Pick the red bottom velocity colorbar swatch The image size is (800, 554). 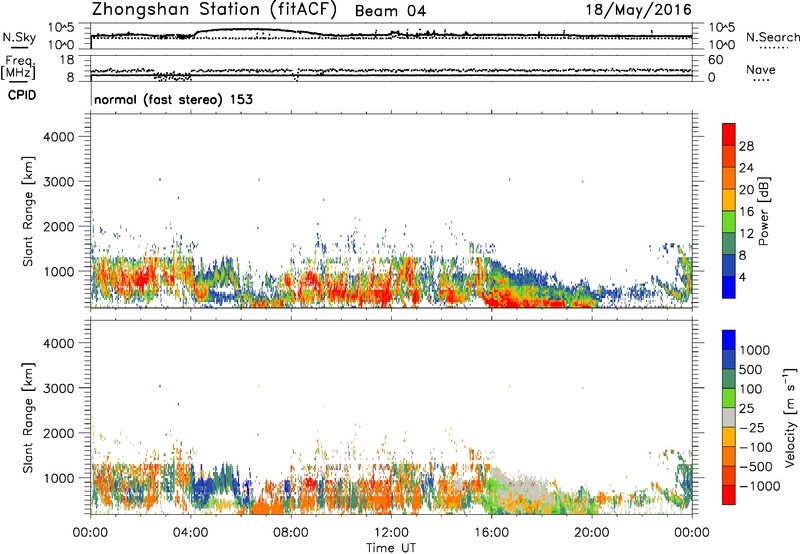pos(729,495)
